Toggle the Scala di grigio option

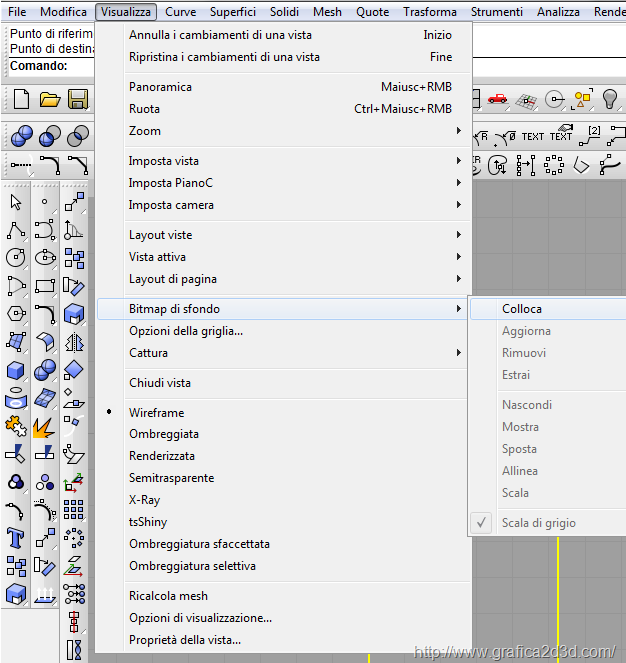pos(538,523)
